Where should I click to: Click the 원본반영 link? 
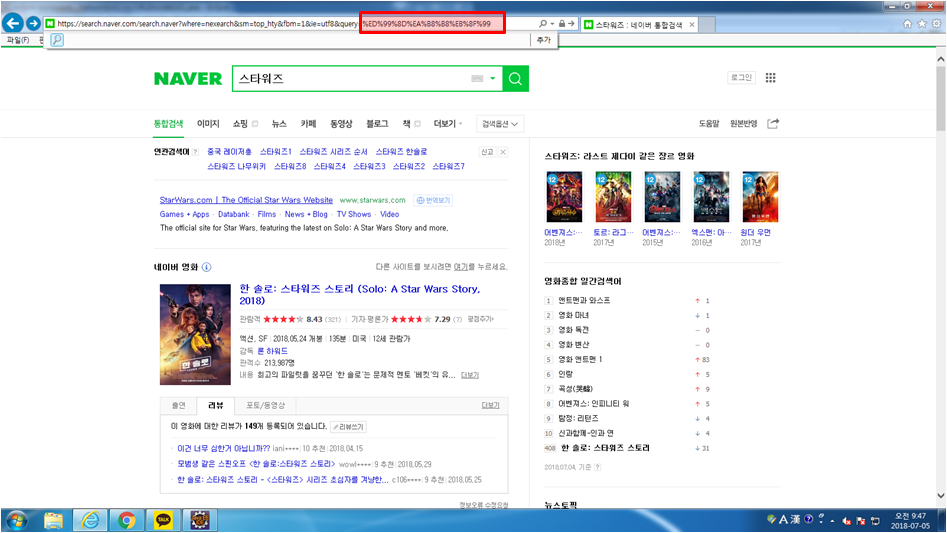tap(743, 124)
